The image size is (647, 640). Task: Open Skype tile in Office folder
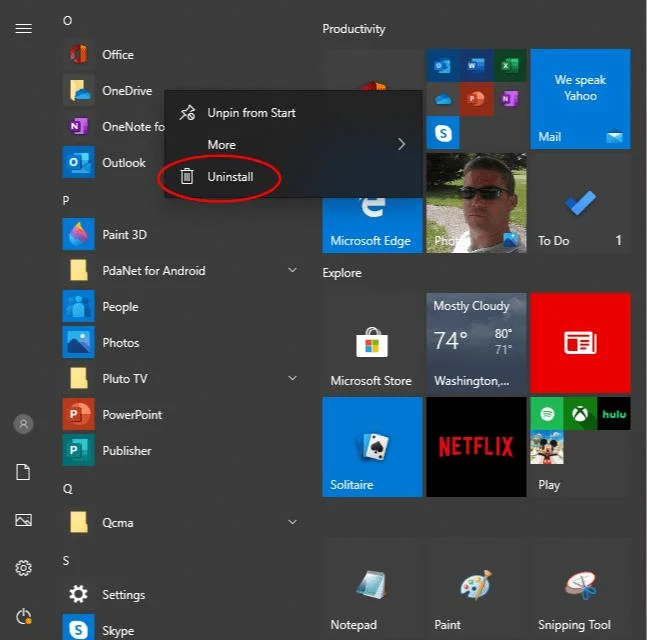(x=443, y=132)
